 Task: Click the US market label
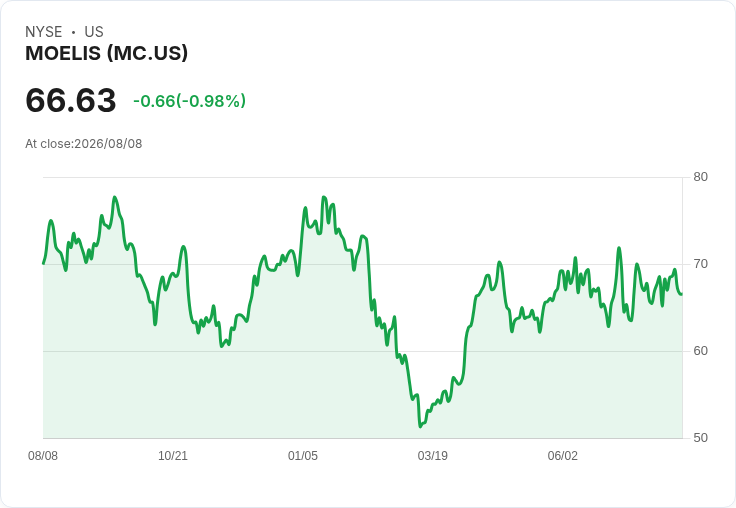tap(94, 32)
